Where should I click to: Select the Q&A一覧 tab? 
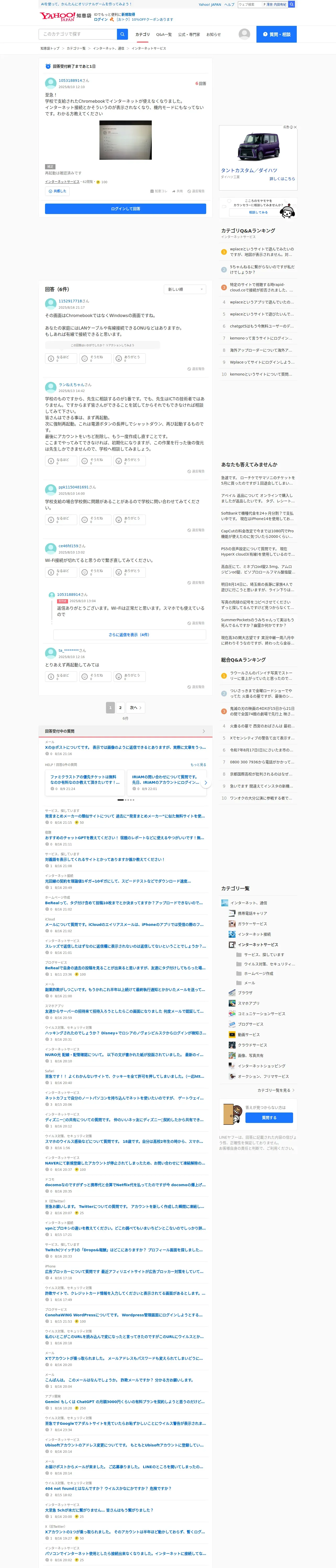[x=164, y=35]
